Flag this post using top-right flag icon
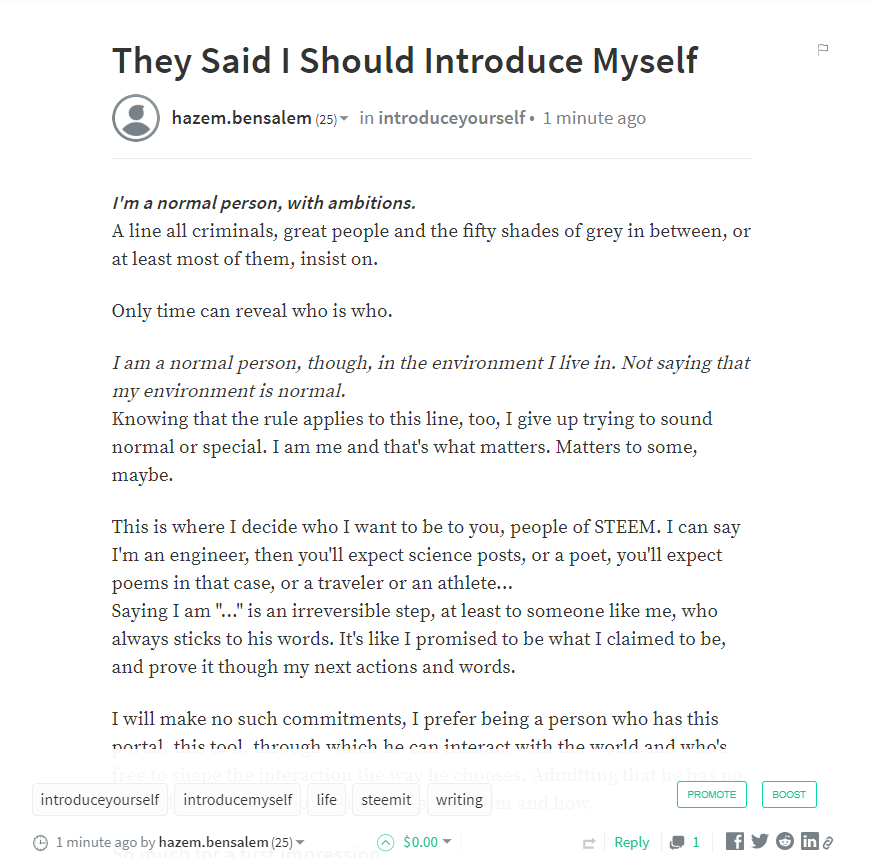Image resolution: width=872 pixels, height=858 pixels. 822,48
